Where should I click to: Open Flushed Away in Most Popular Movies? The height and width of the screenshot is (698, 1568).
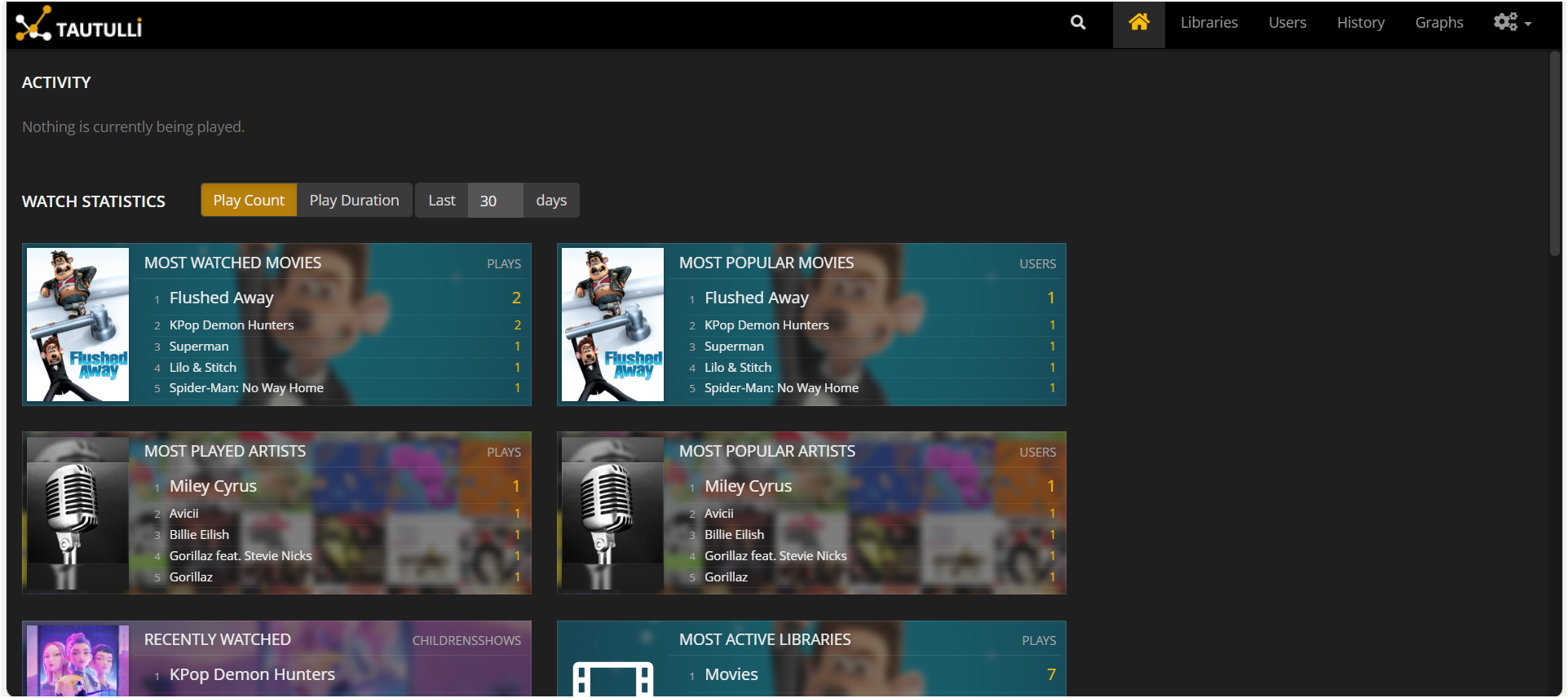[x=757, y=298]
